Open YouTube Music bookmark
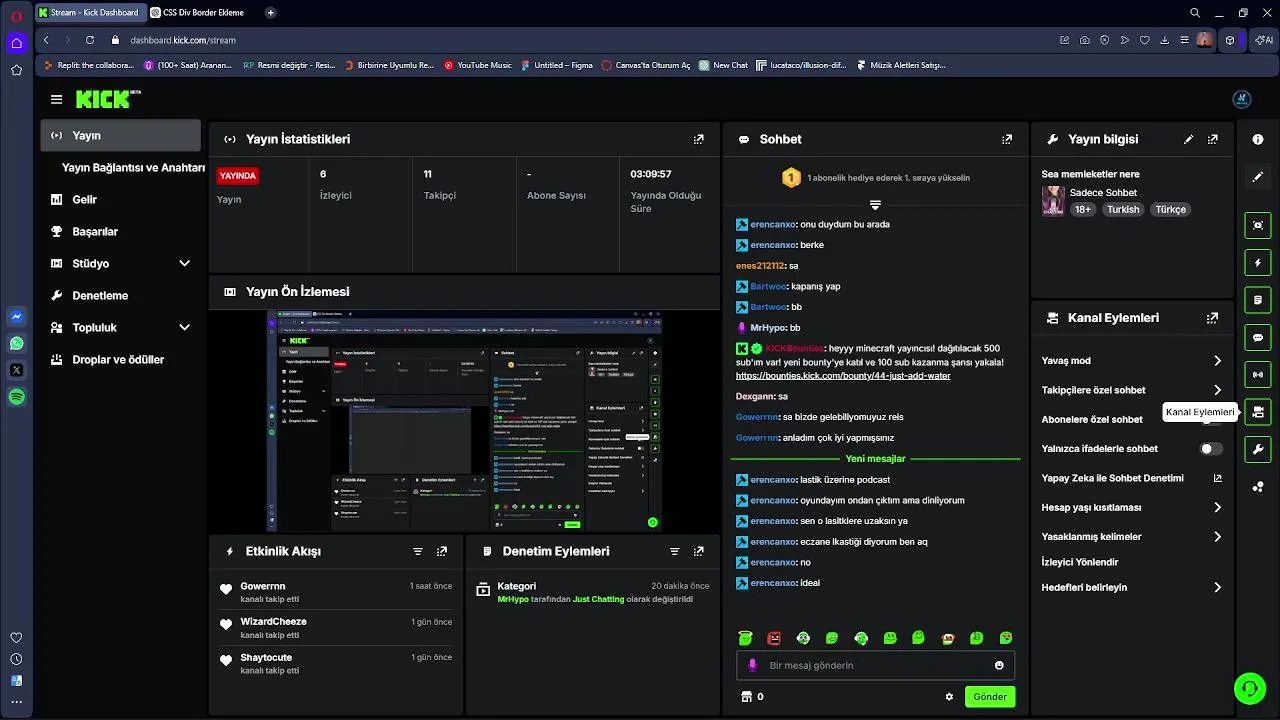 pyautogui.click(x=477, y=65)
